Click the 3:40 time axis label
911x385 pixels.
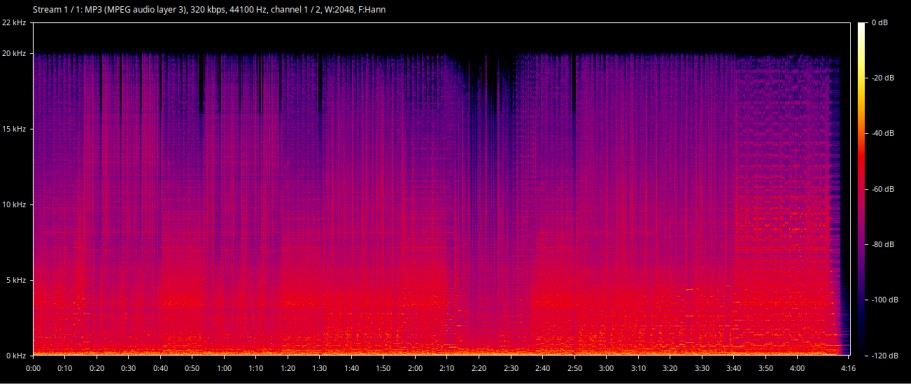tap(733, 368)
